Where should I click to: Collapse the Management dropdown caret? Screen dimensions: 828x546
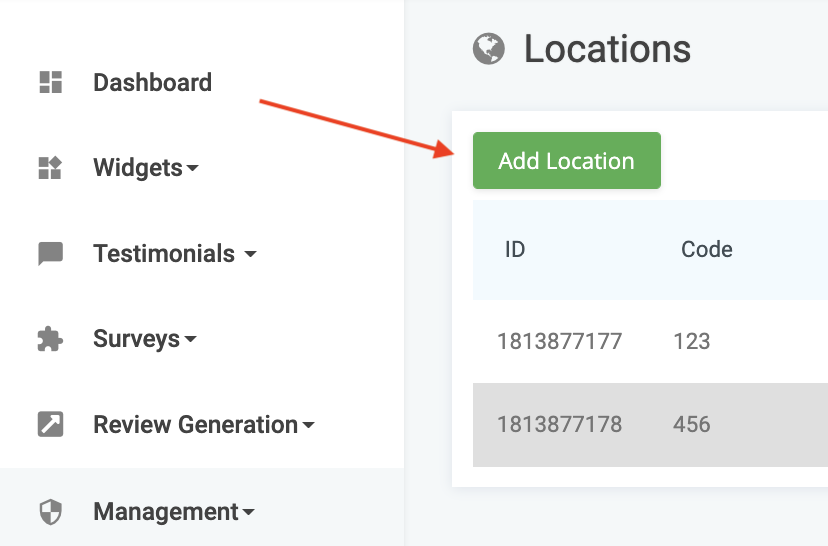pyautogui.click(x=248, y=512)
